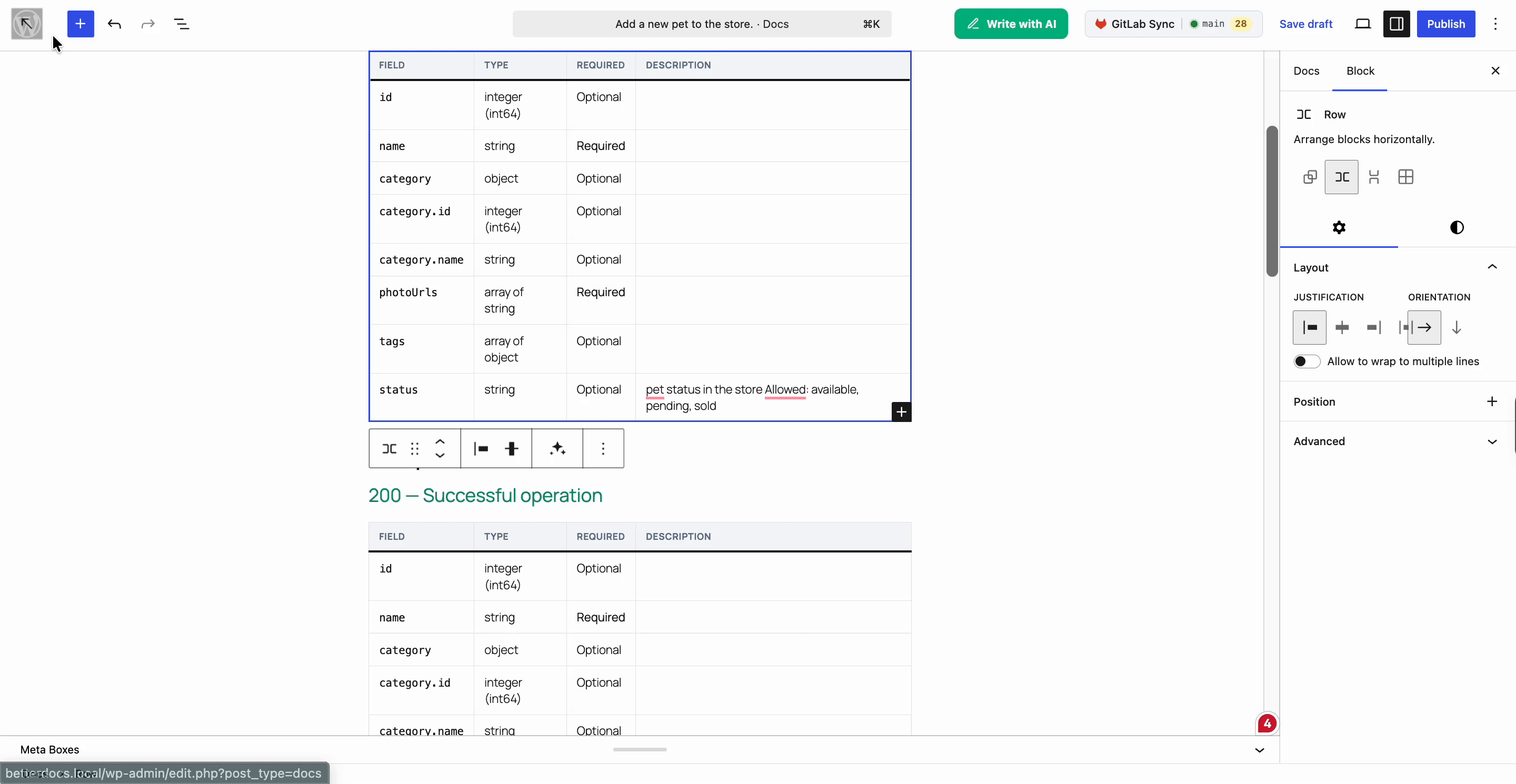Screen dimensions: 1516x784
Task: Click the editor vertical scrollbar thumb
Action: pyautogui.click(x=1272, y=201)
